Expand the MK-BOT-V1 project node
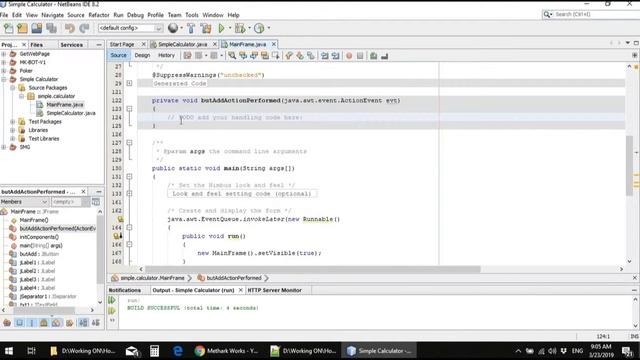640x360 pixels. click(4, 62)
